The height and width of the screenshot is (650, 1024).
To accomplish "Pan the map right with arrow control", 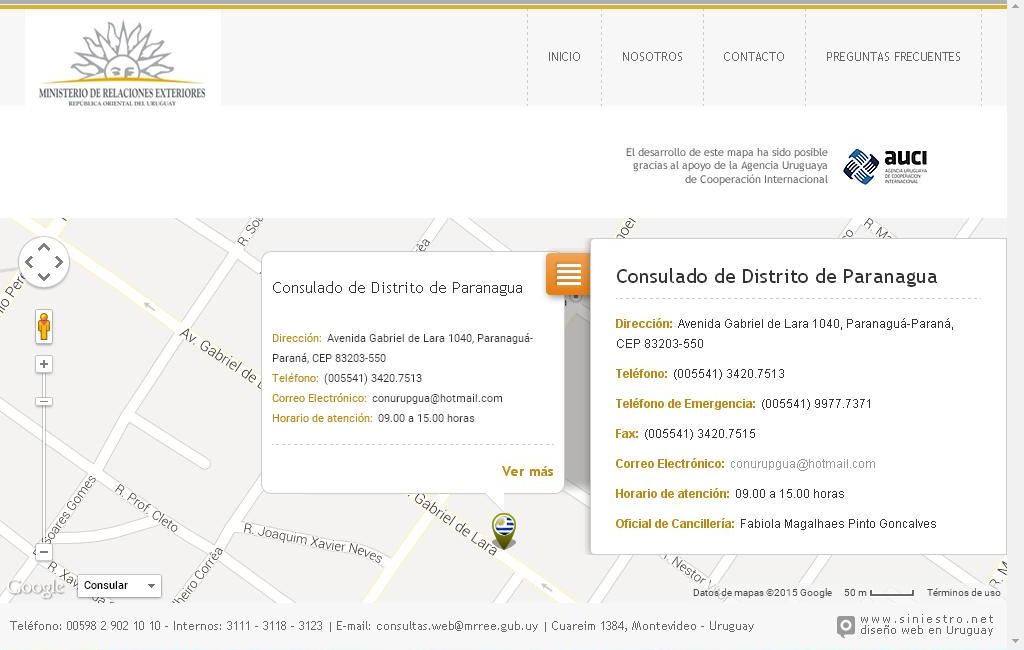I will [59, 263].
